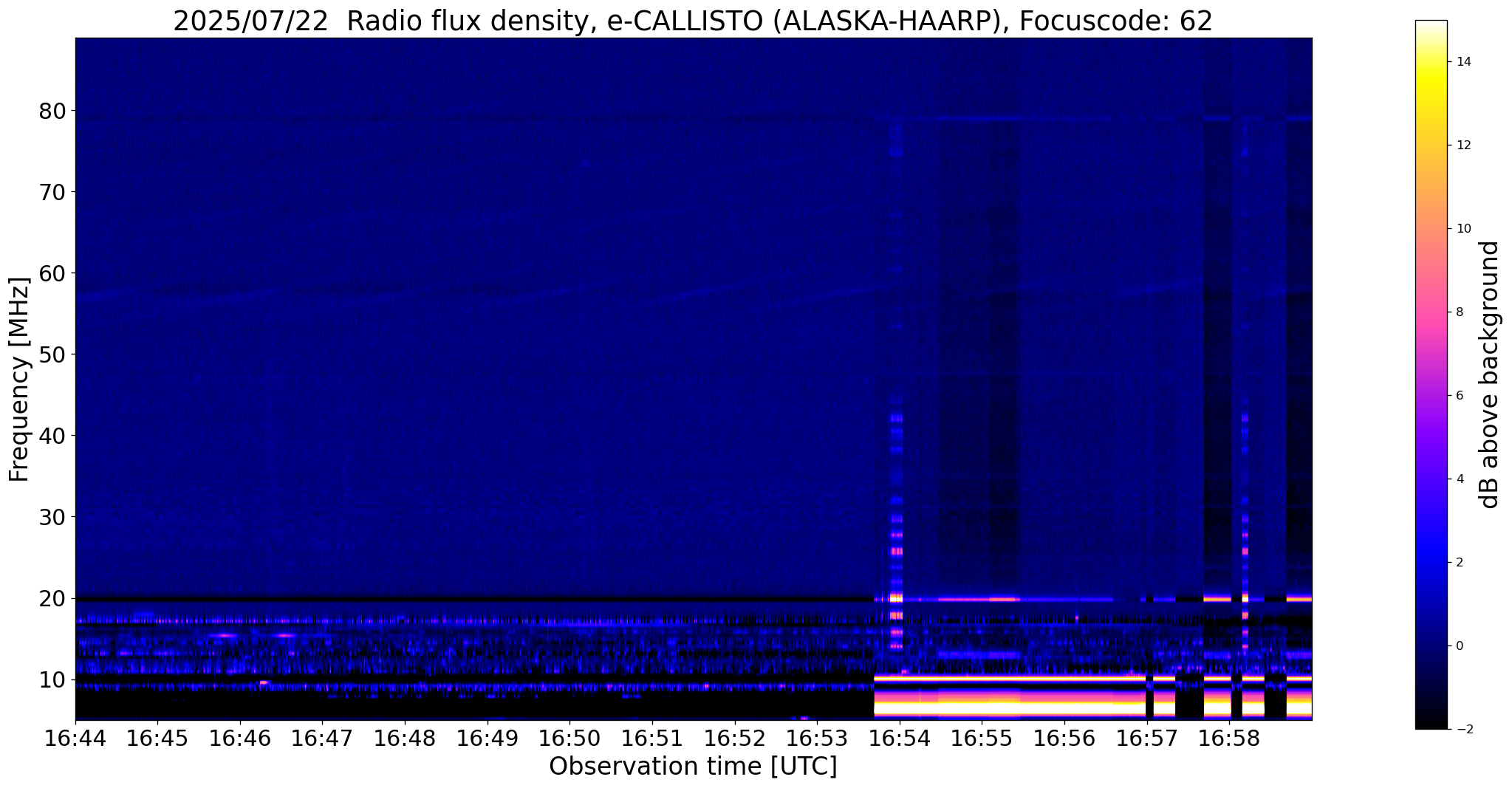Click the 16:58 time tick label

pos(1228,739)
